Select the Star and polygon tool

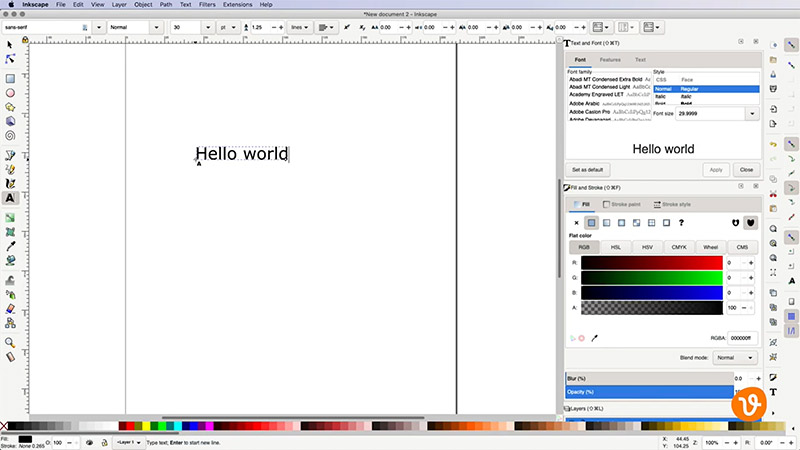tap(10, 107)
